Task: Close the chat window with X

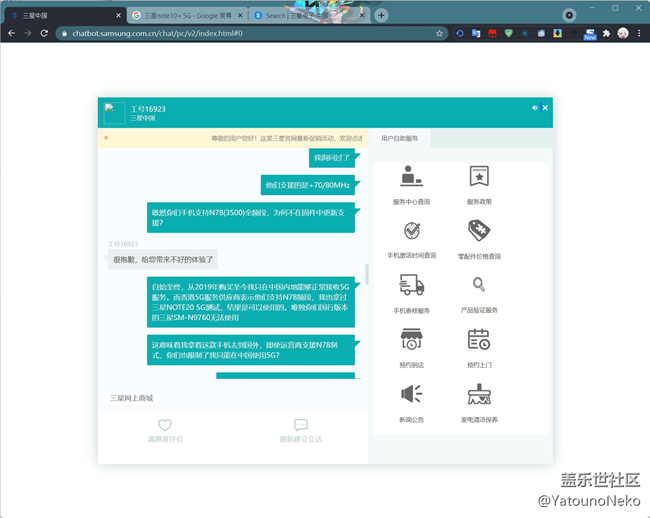Action: pyautogui.click(x=545, y=108)
